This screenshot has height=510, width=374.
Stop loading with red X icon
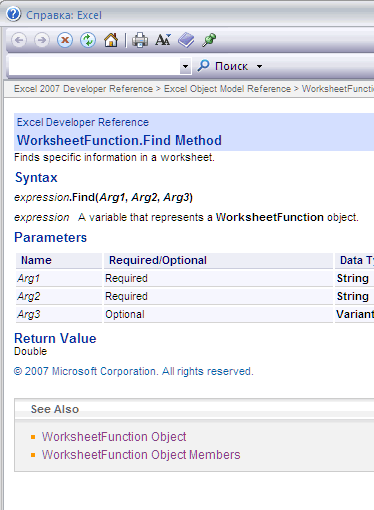65,40
